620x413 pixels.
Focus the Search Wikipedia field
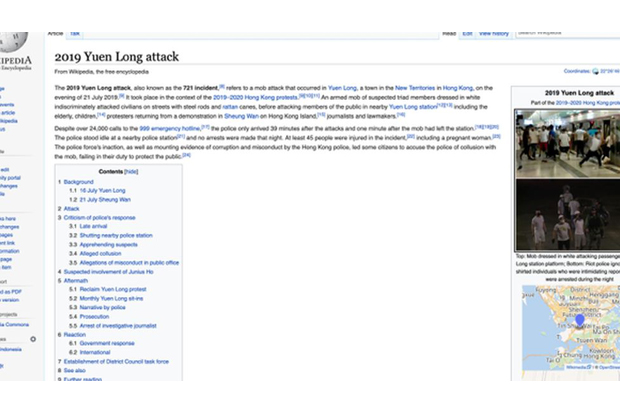pyautogui.click(x=568, y=34)
